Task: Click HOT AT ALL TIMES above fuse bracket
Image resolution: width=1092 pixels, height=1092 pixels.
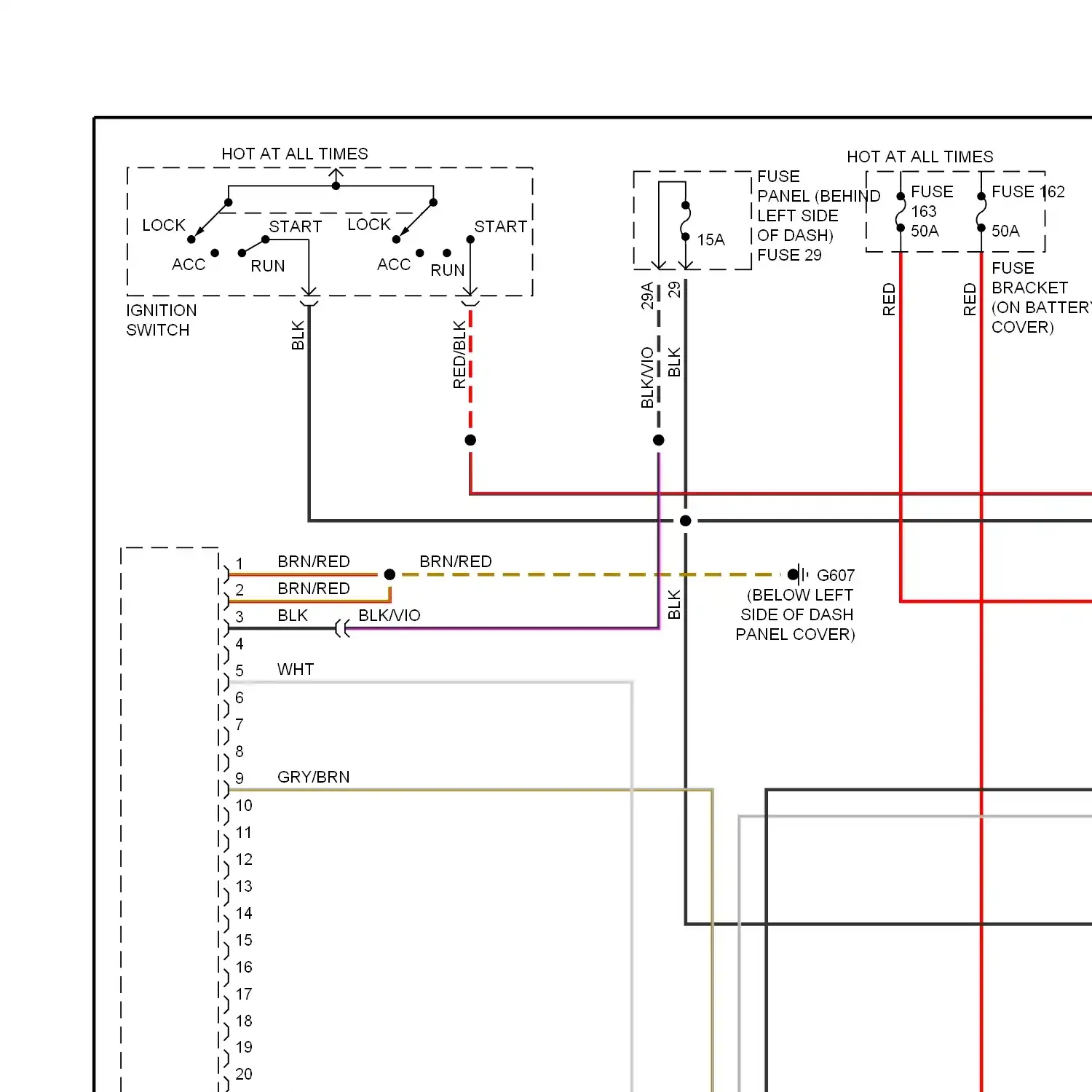Action: (920, 157)
